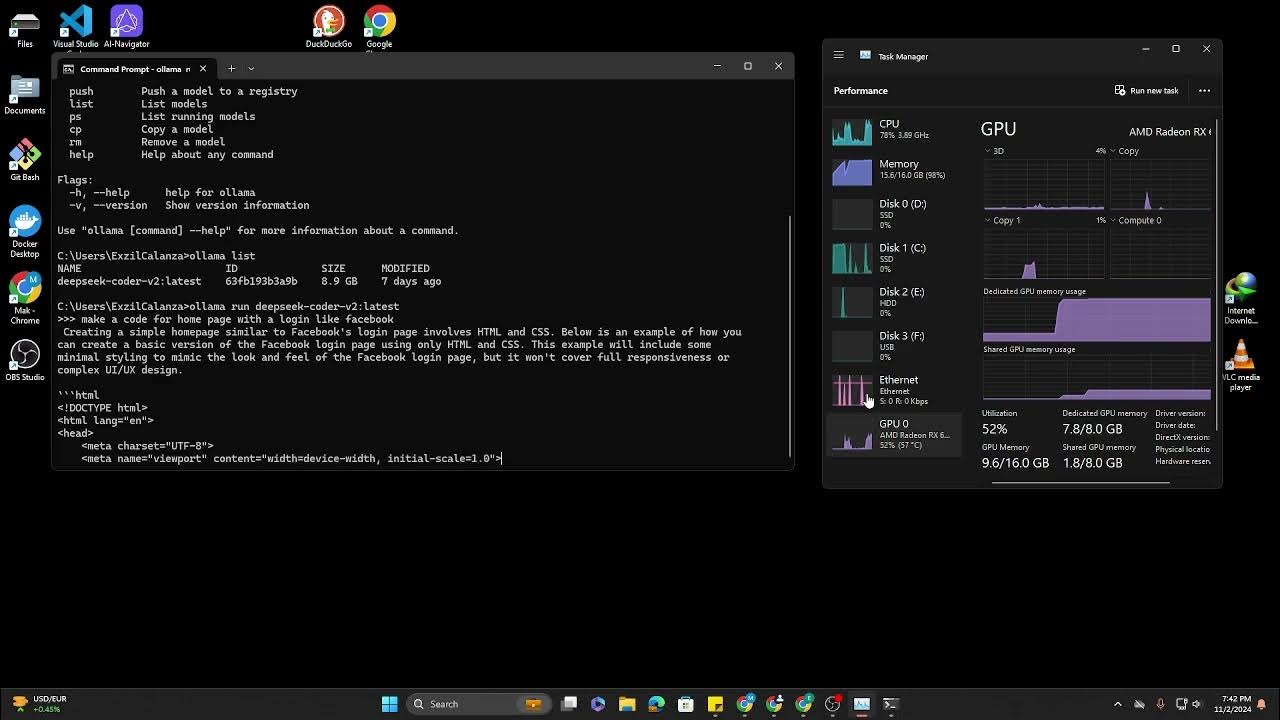Open the notification bell in the tray

pyautogui.click(x=1263, y=704)
